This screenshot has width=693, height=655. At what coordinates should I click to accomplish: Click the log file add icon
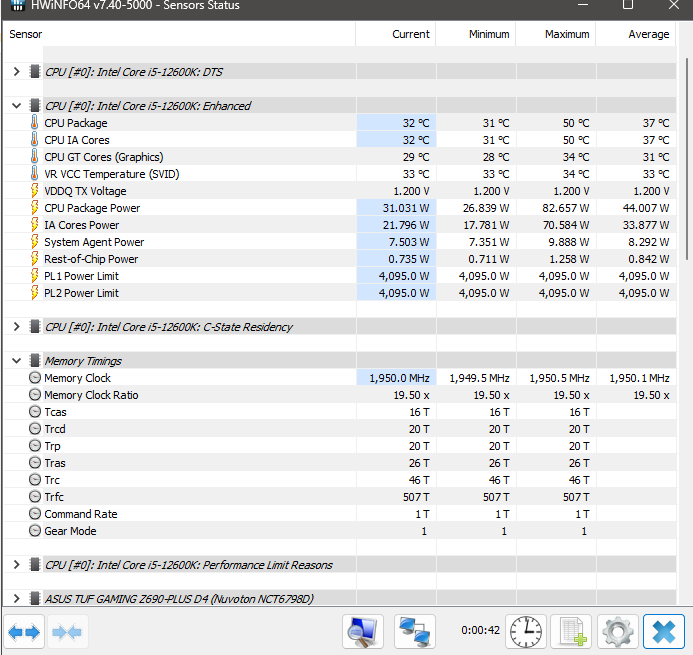click(573, 632)
